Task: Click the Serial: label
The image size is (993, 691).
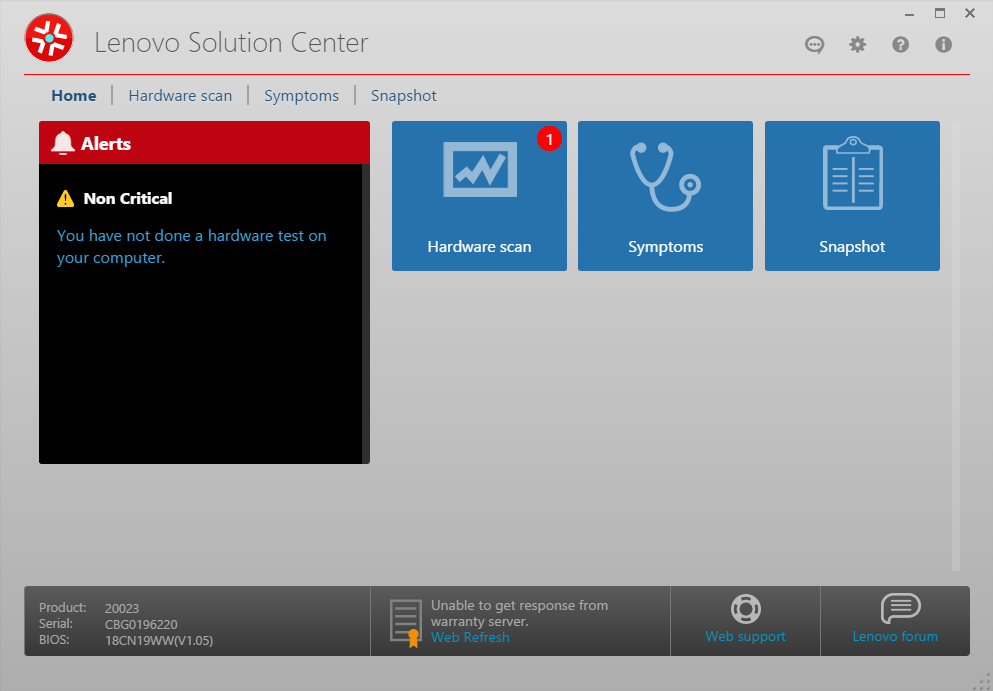Action: coord(56,624)
